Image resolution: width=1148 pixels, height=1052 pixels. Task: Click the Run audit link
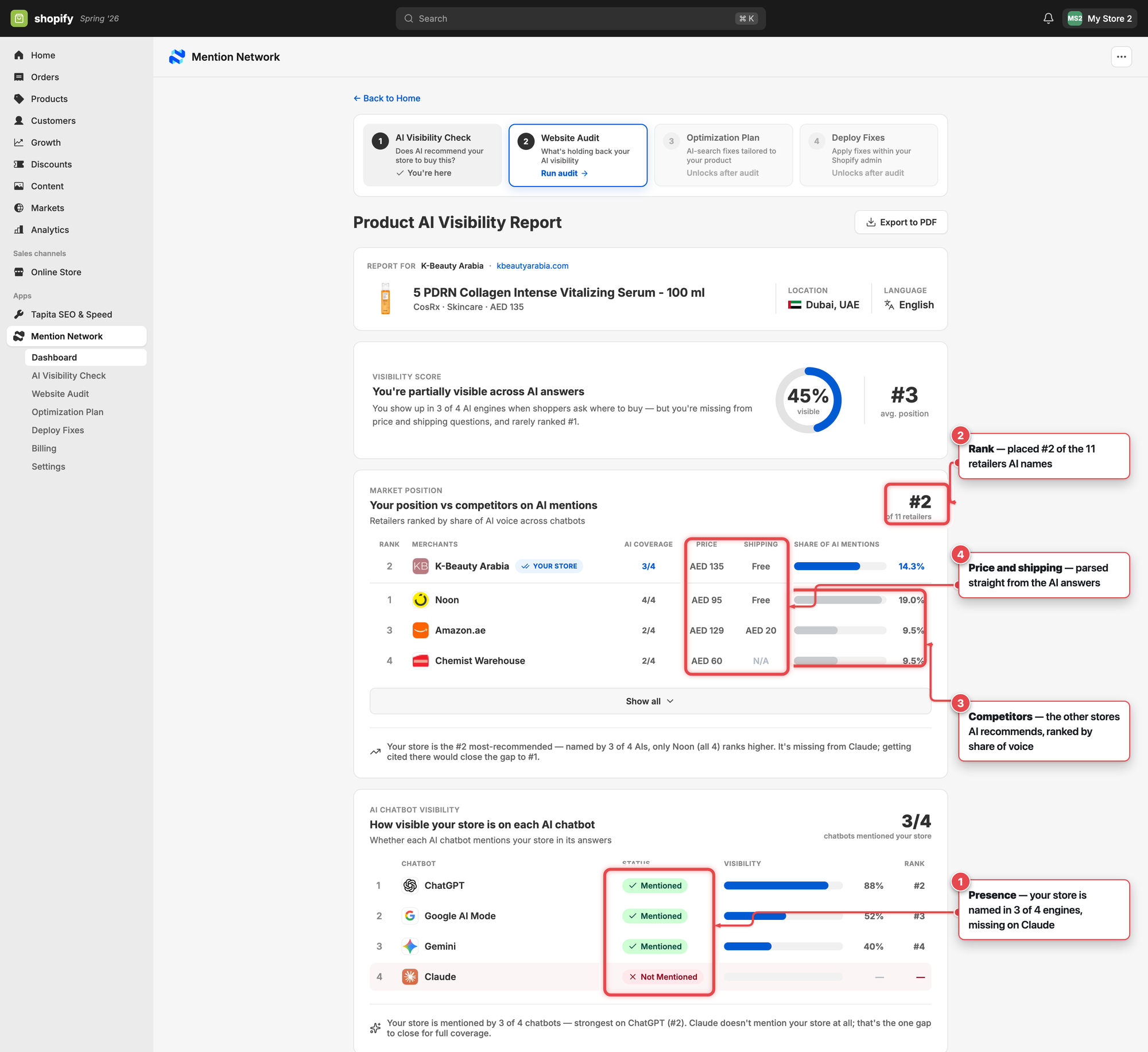564,173
